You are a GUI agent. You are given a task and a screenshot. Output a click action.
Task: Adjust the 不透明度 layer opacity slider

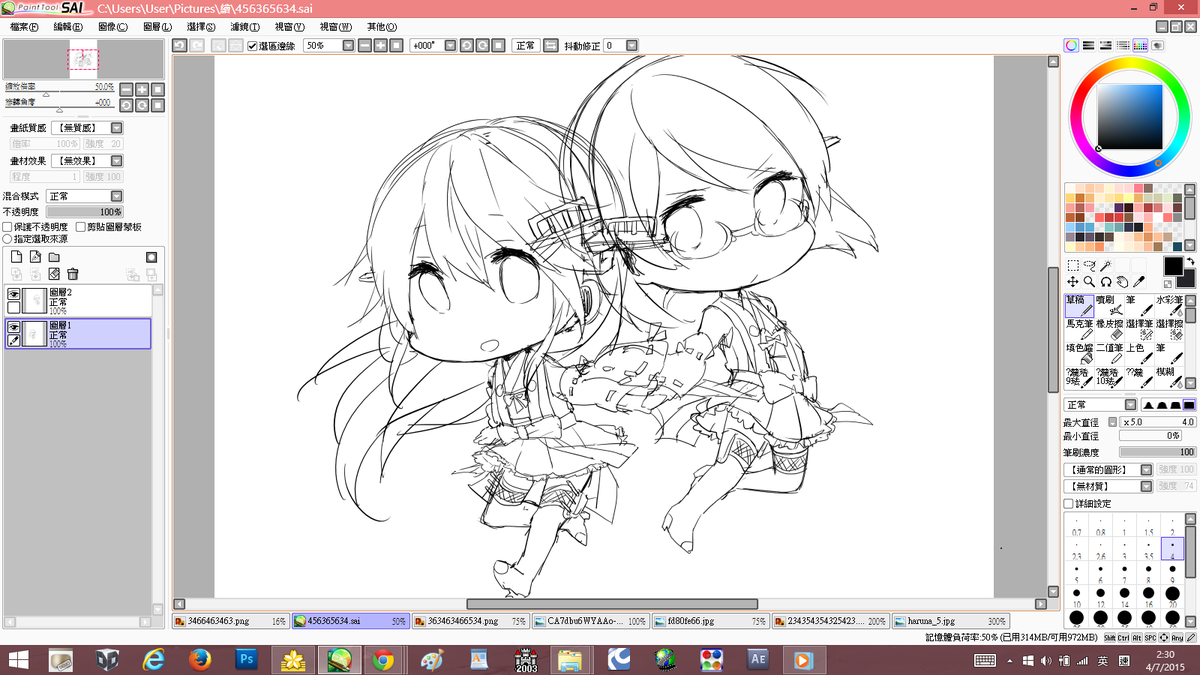[x=84, y=212]
